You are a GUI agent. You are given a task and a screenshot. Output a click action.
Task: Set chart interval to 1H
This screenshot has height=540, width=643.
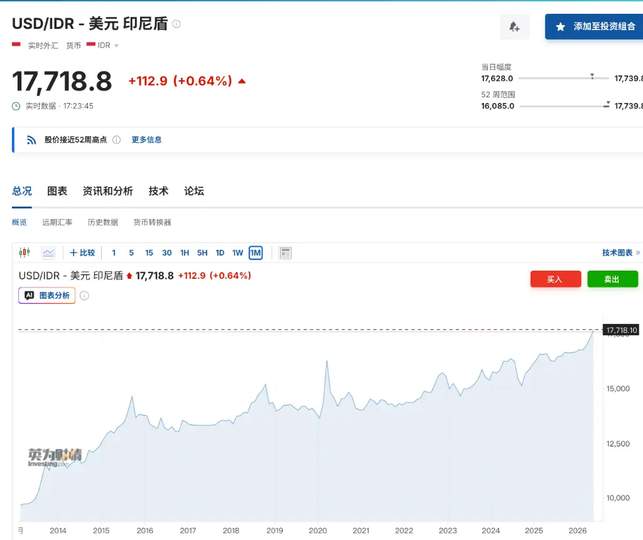point(185,253)
